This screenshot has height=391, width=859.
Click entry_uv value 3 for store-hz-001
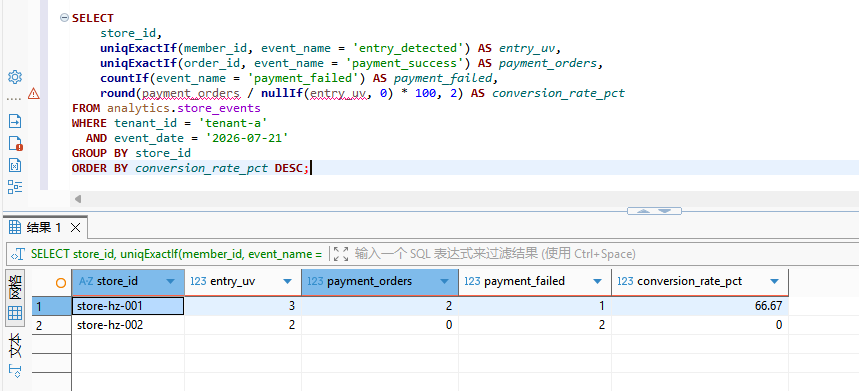click(x=243, y=306)
